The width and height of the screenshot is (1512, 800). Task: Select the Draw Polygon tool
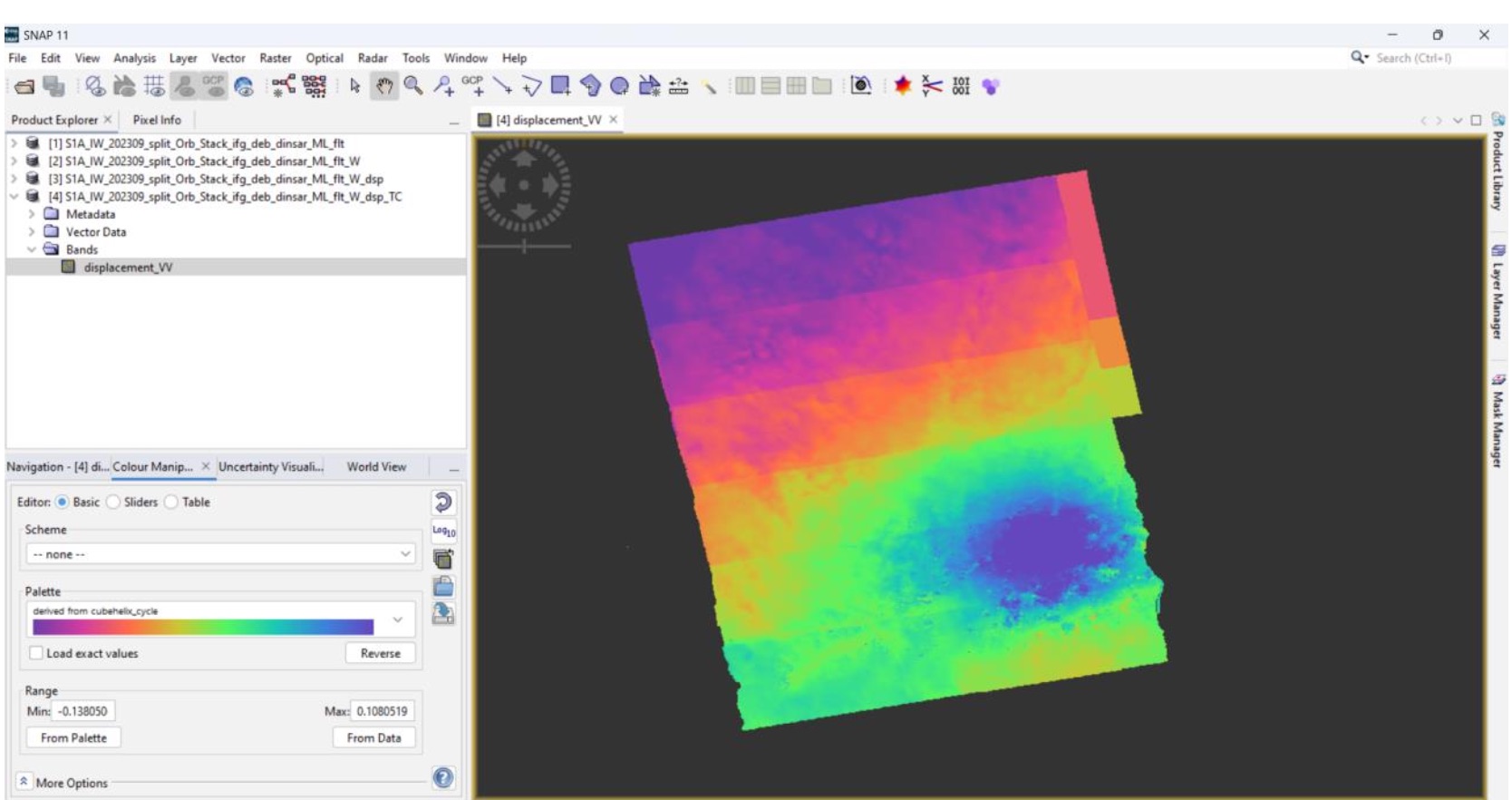pyautogui.click(x=590, y=86)
